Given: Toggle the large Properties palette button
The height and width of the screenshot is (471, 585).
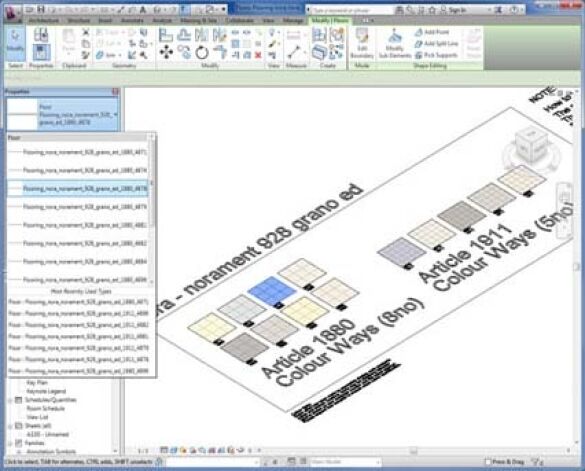Looking at the screenshot, I should pos(41,53).
